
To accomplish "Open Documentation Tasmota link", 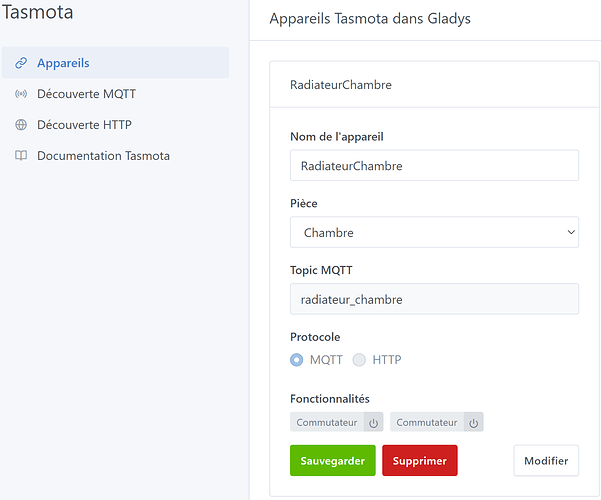I will click(103, 156).
